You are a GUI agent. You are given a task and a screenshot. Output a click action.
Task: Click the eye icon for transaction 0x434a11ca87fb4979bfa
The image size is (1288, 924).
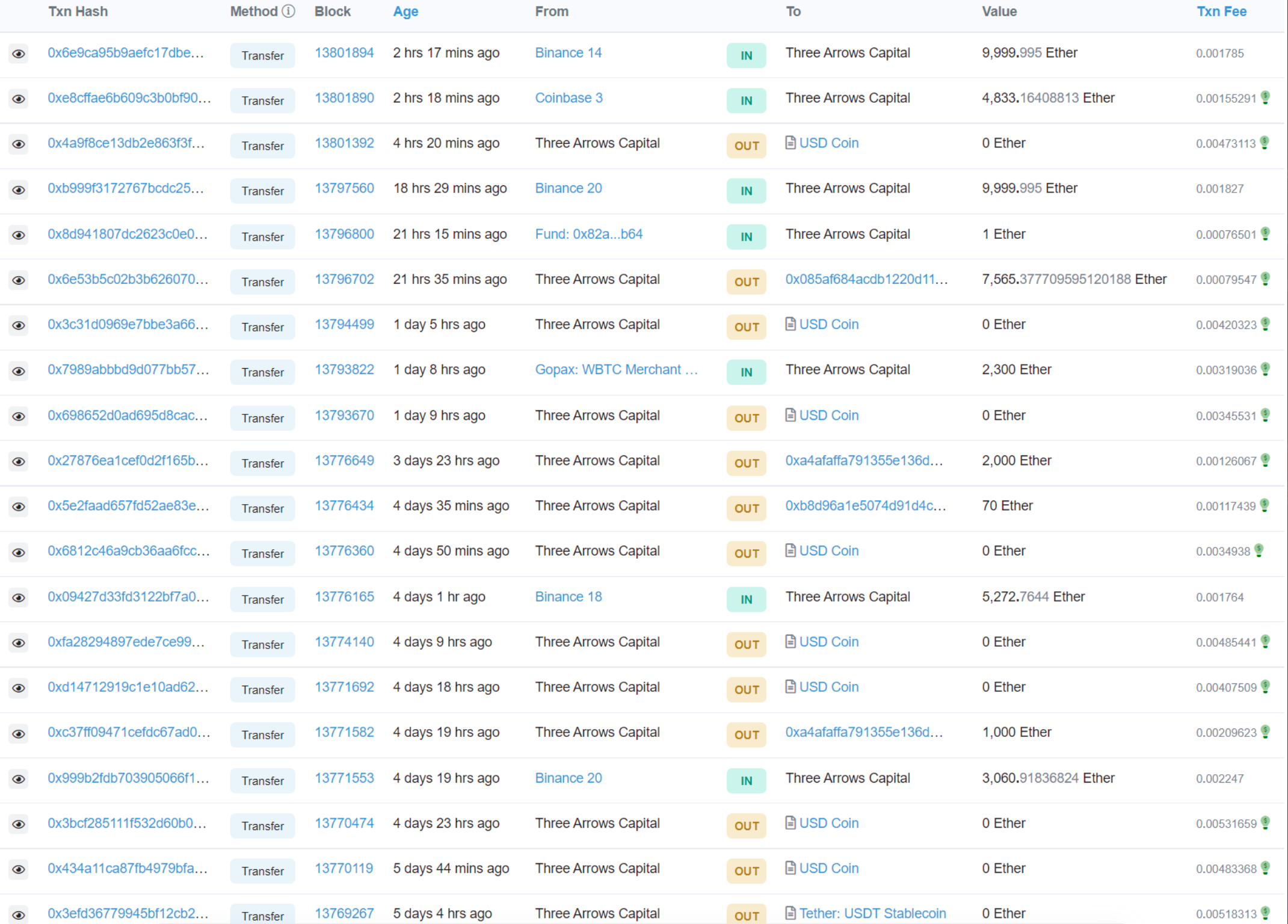[x=19, y=870]
